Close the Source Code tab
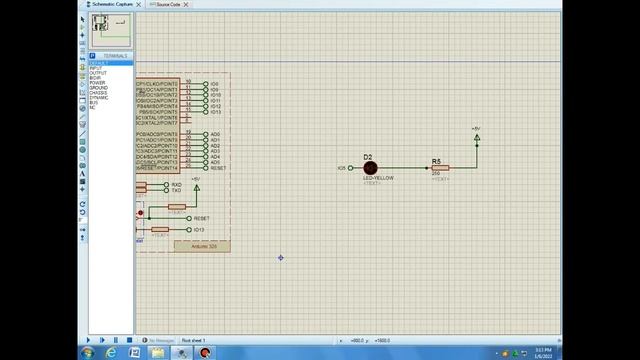 tap(186, 4)
